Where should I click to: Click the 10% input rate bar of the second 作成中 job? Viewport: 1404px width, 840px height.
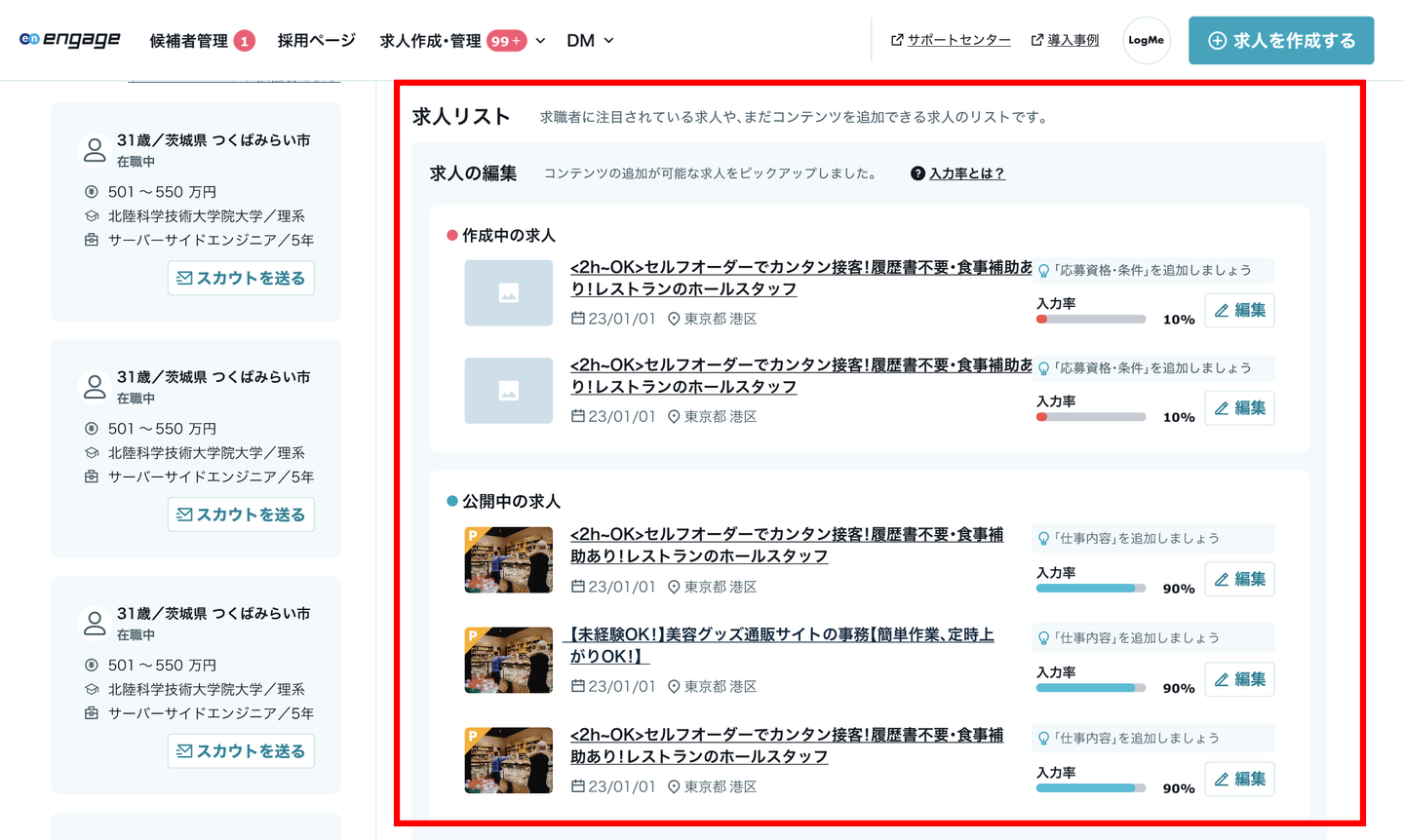click(x=1090, y=417)
